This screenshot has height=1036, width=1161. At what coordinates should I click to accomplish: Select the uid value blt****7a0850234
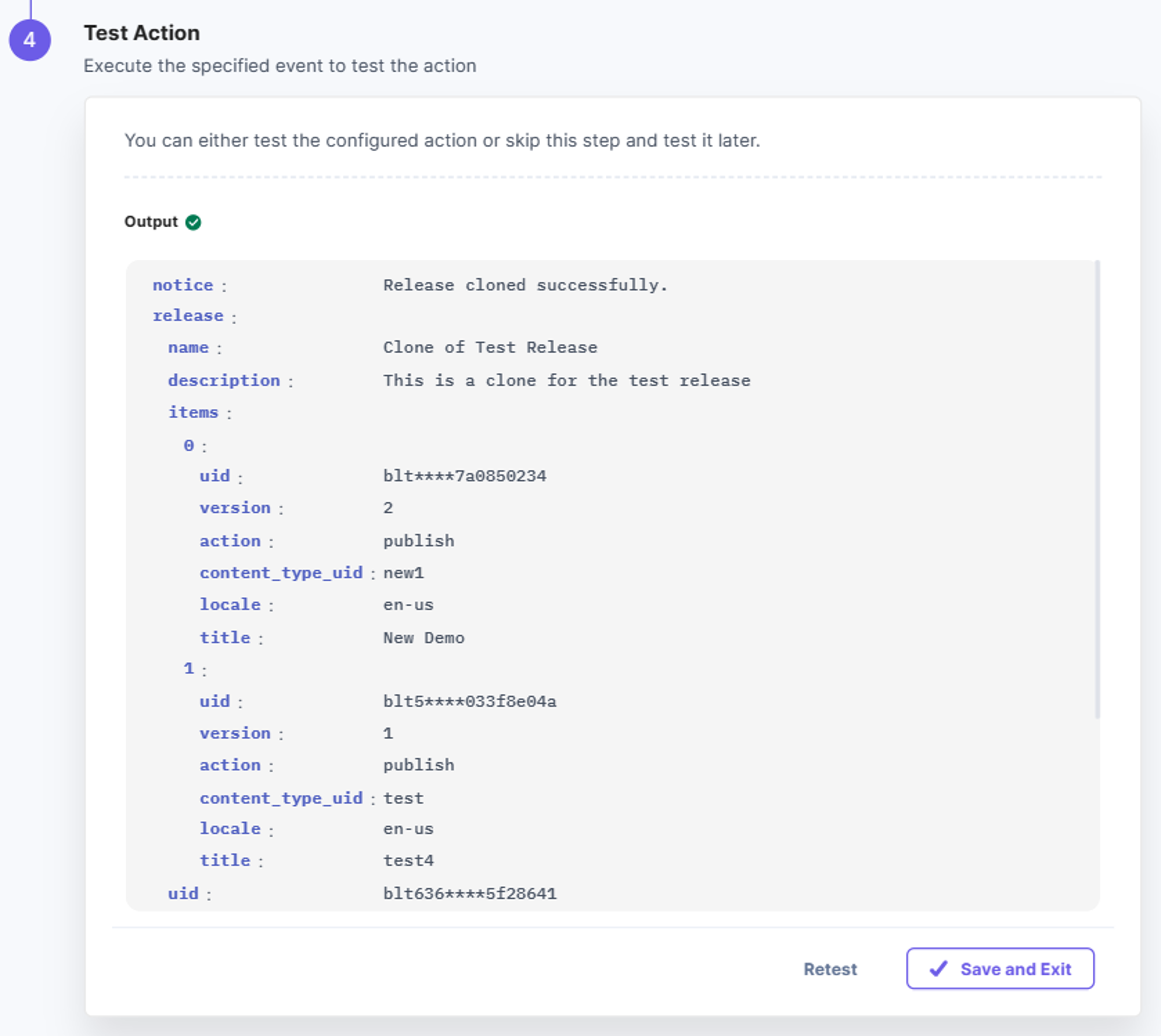click(465, 476)
